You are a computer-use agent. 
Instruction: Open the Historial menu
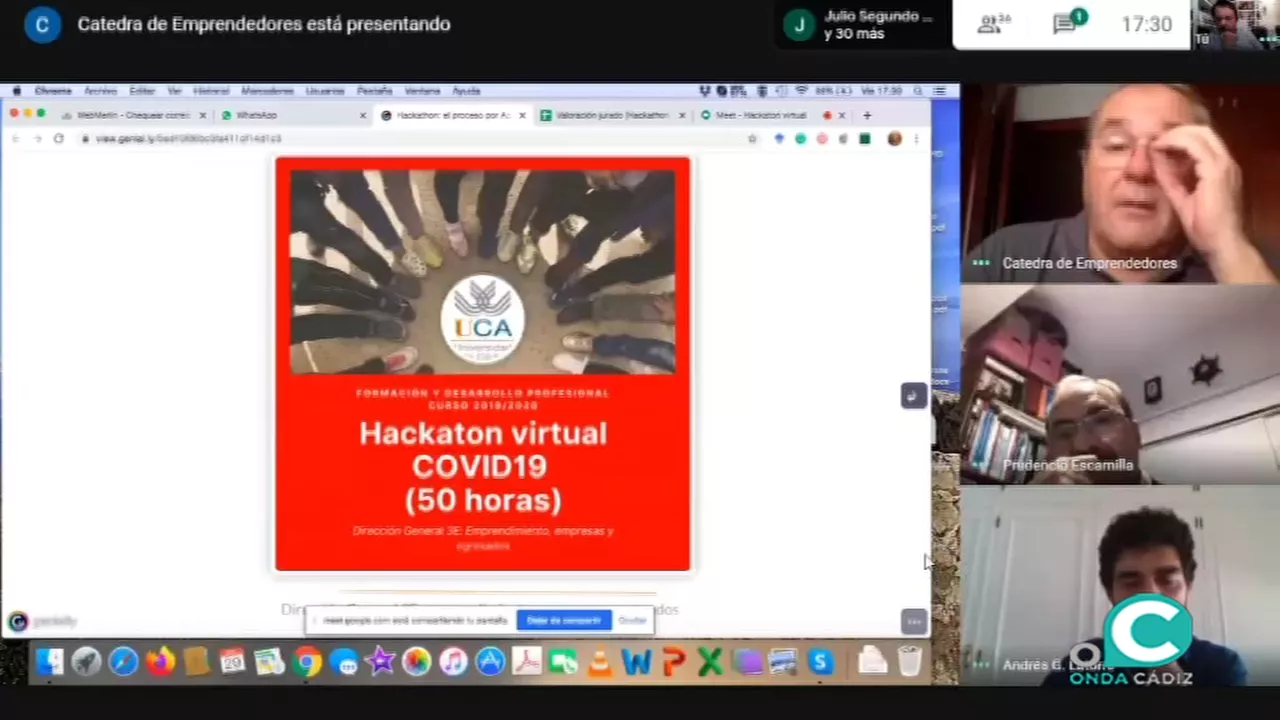(x=211, y=91)
